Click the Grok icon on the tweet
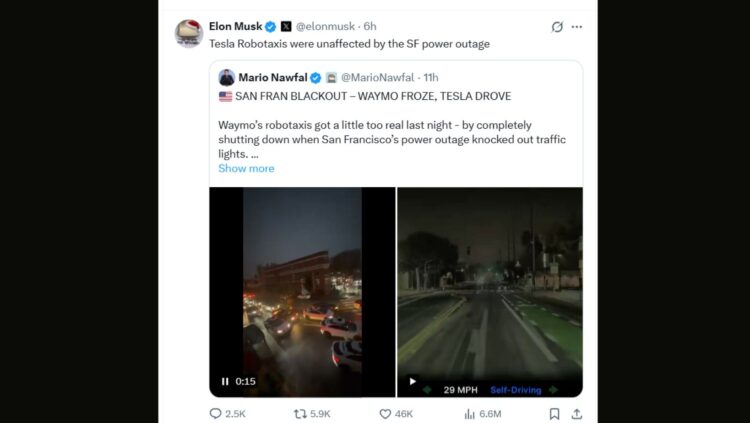The image size is (750, 423). click(x=557, y=27)
